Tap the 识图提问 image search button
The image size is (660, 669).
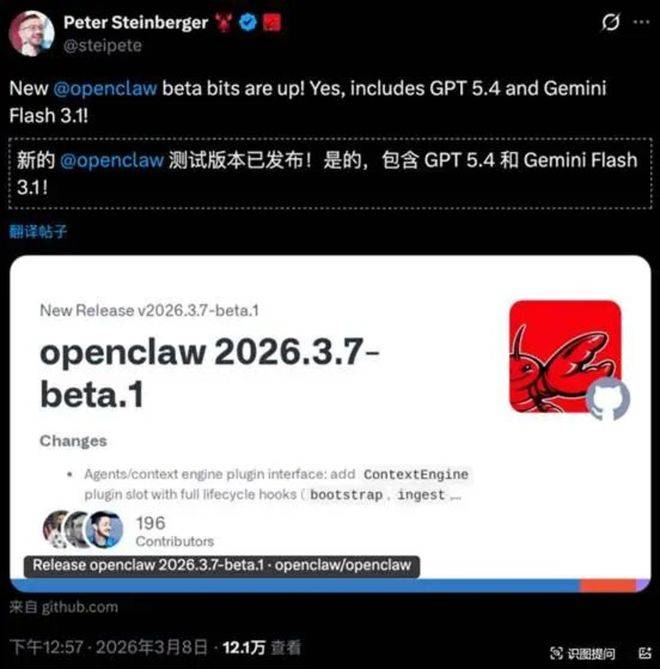point(582,653)
